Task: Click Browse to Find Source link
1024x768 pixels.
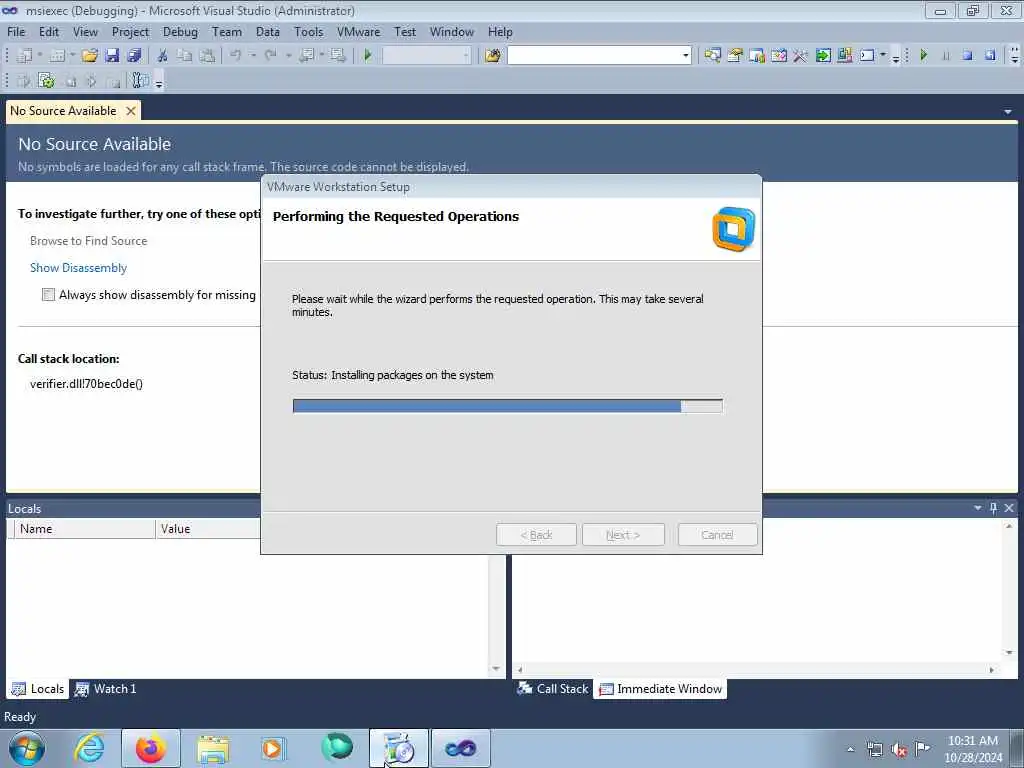Action: click(88, 241)
